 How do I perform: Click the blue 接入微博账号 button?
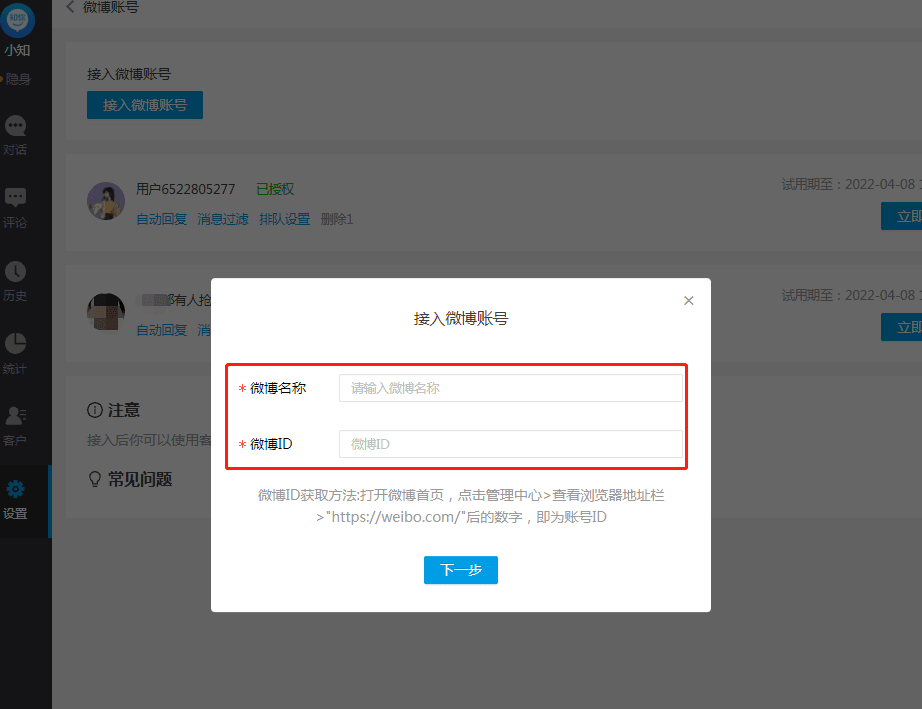(x=145, y=105)
